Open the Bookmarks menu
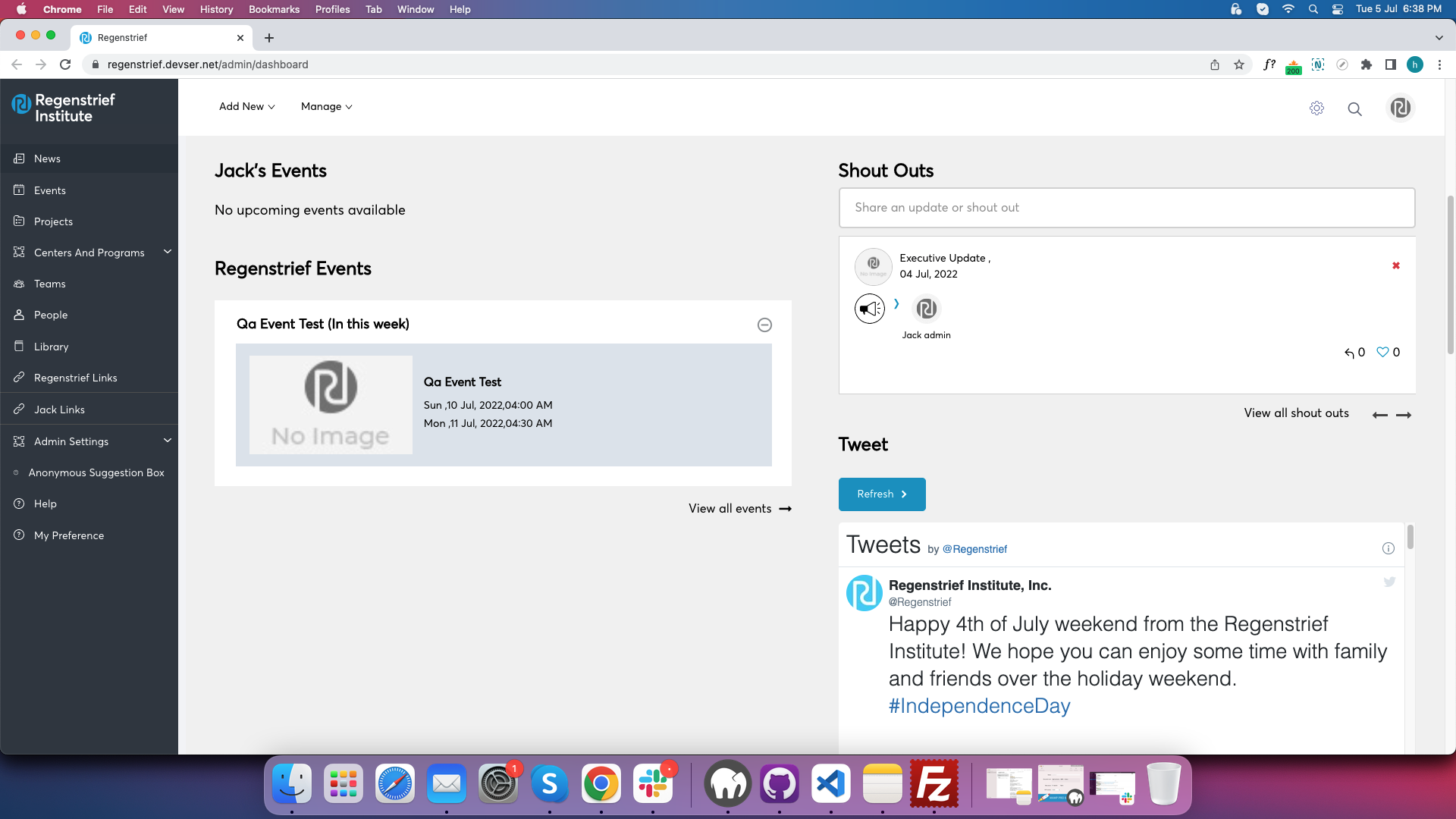The height and width of the screenshot is (819, 1456). coord(274,9)
